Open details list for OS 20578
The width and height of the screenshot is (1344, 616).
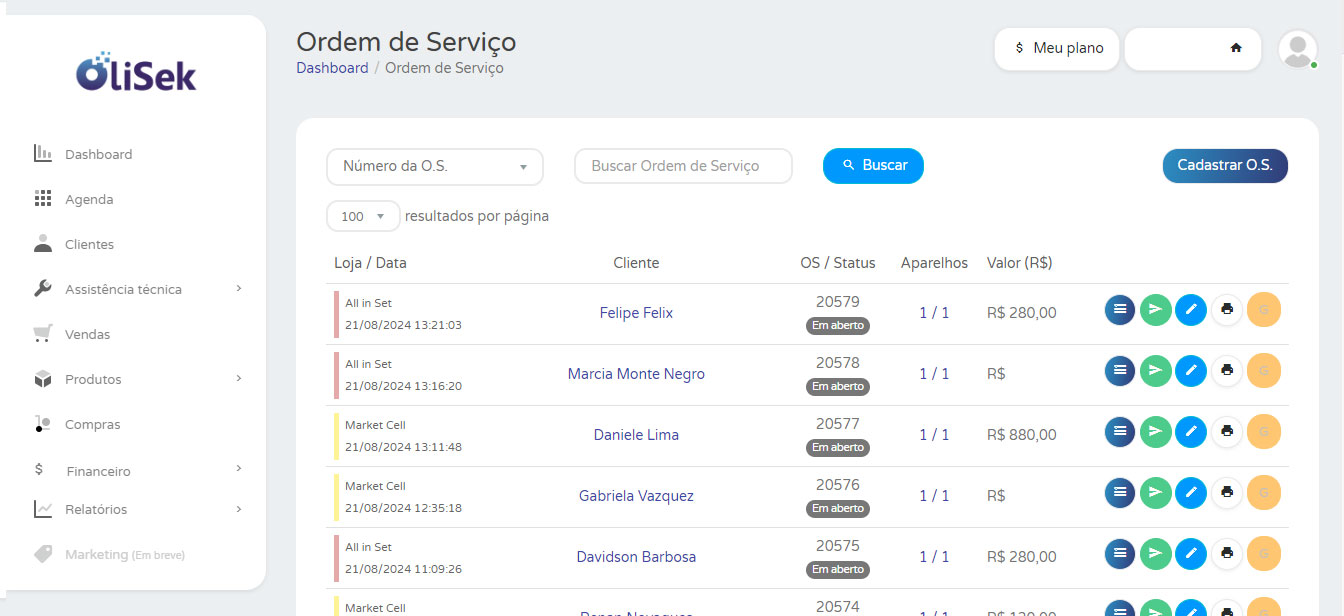pyautogui.click(x=1120, y=371)
